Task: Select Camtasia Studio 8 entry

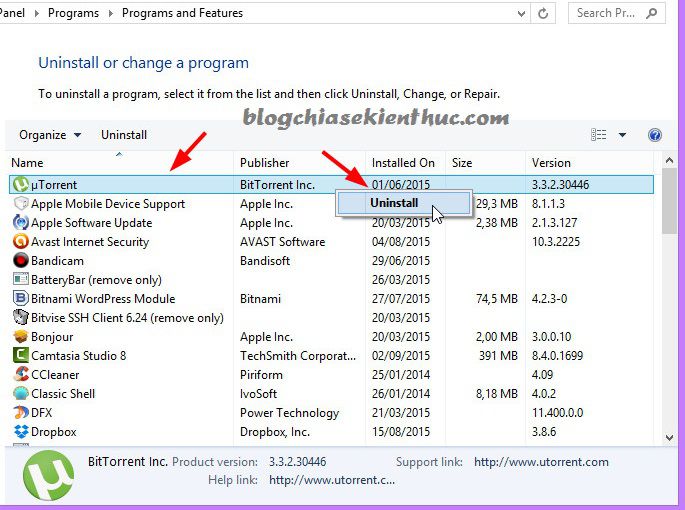Action: click(x=79, y=356)
